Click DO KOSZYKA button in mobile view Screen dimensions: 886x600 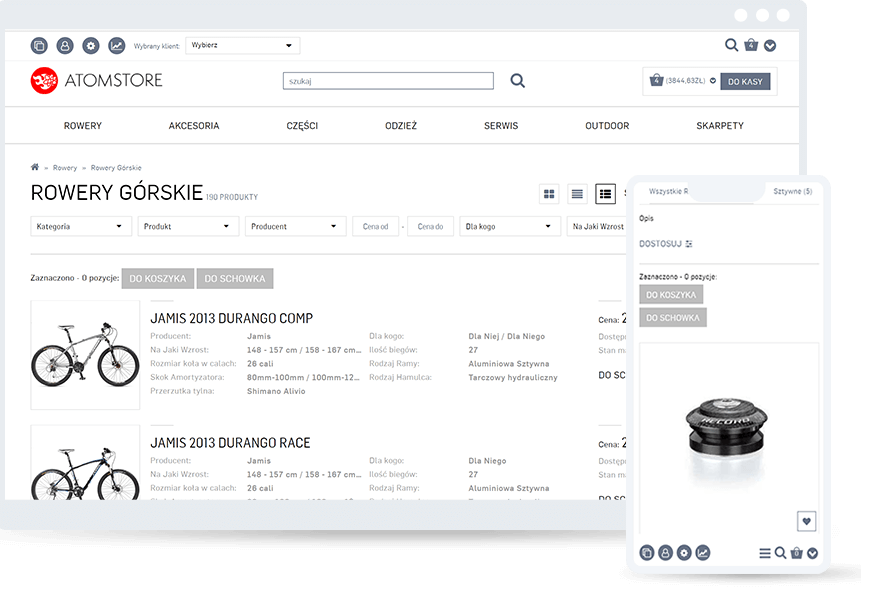pos(671,295)
